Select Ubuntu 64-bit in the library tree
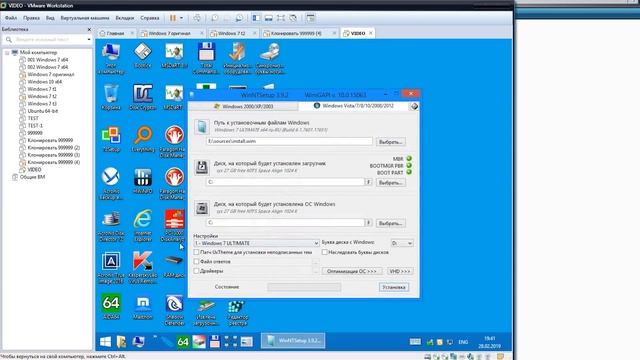The width and height of the screenshot is (640, 360). (x=42, y=111)
